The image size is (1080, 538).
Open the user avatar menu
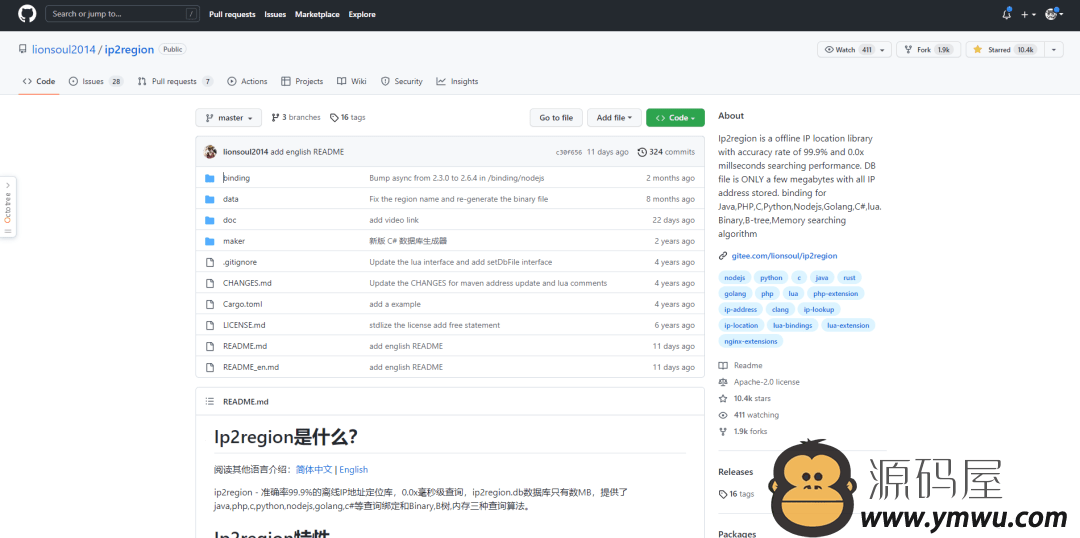point(1055,14)
